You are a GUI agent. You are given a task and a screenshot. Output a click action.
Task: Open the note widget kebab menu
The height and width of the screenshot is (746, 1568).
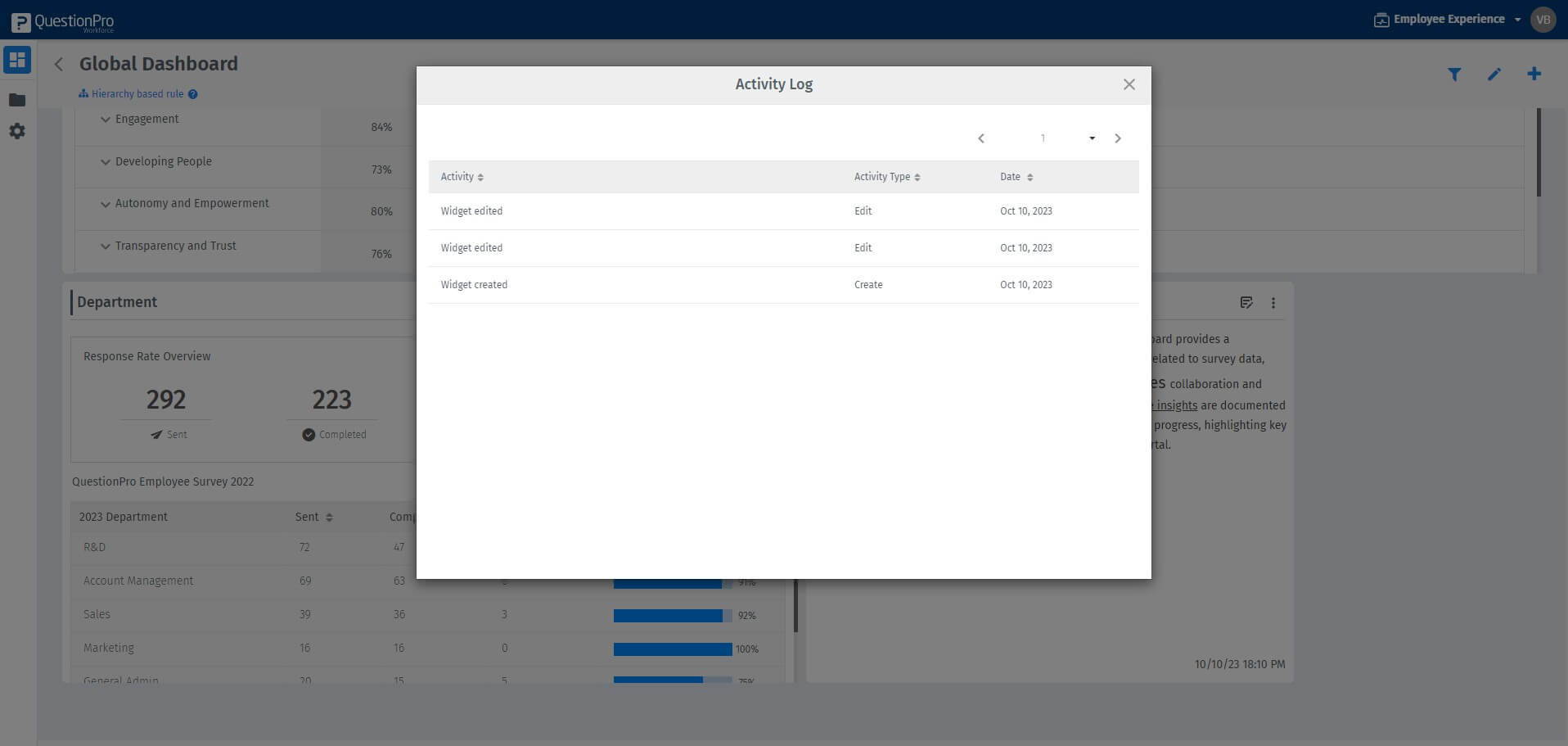coord(1273,303)
